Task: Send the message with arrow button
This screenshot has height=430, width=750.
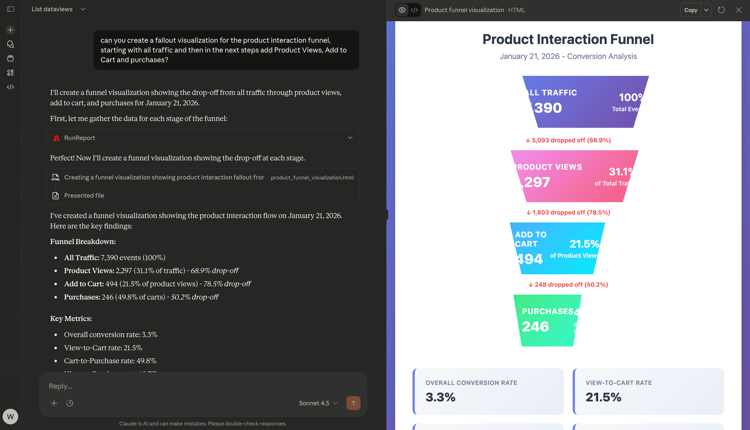Action: tap(353, 403)
